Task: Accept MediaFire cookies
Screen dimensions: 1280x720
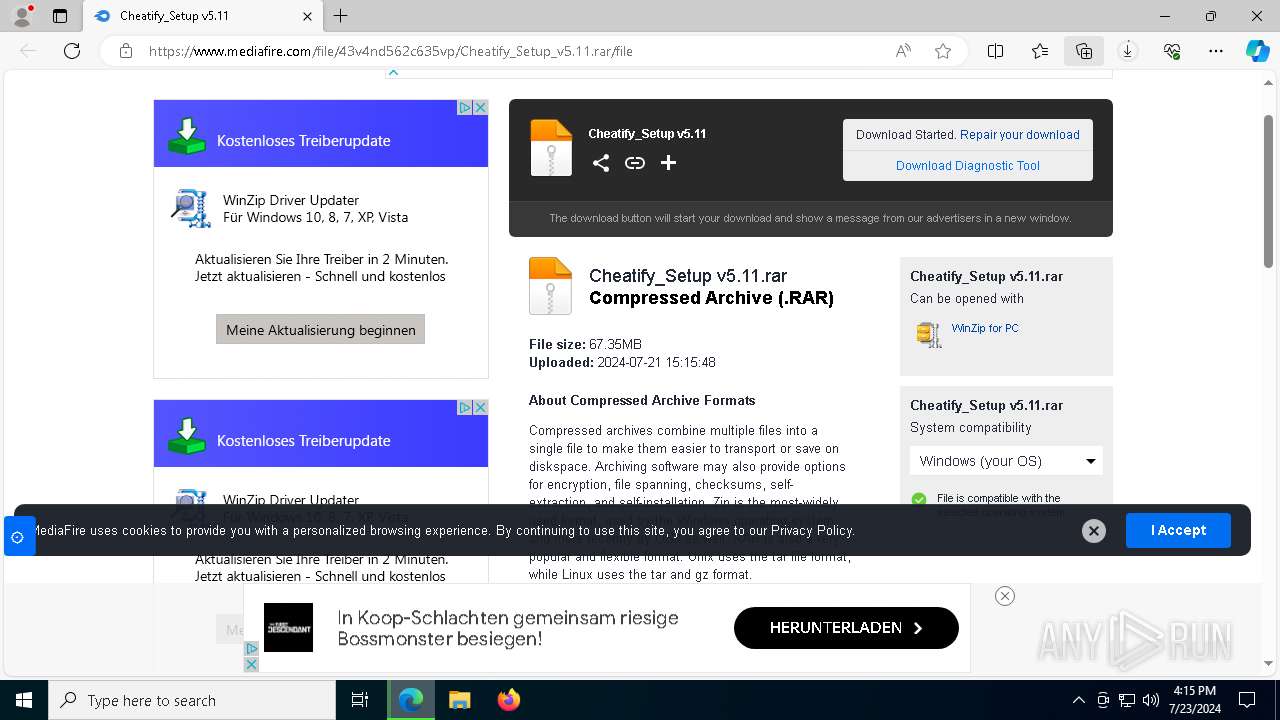Action: (x=1178, y=530)
